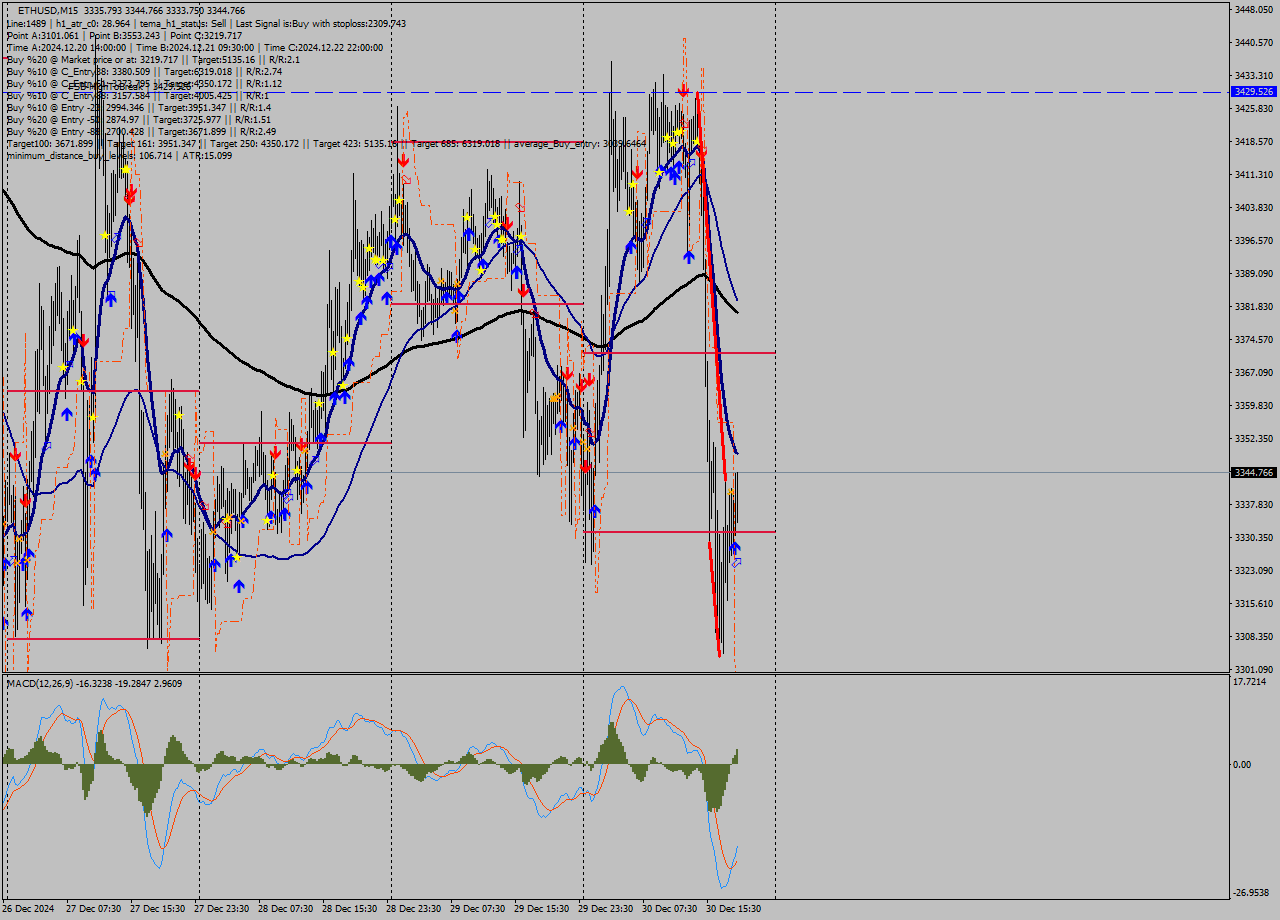Screen dimensions: 1280x920
Task: Click the 30 Dec 15:30 time axis label
Action: pyautogui.click(x=734, y=909)
